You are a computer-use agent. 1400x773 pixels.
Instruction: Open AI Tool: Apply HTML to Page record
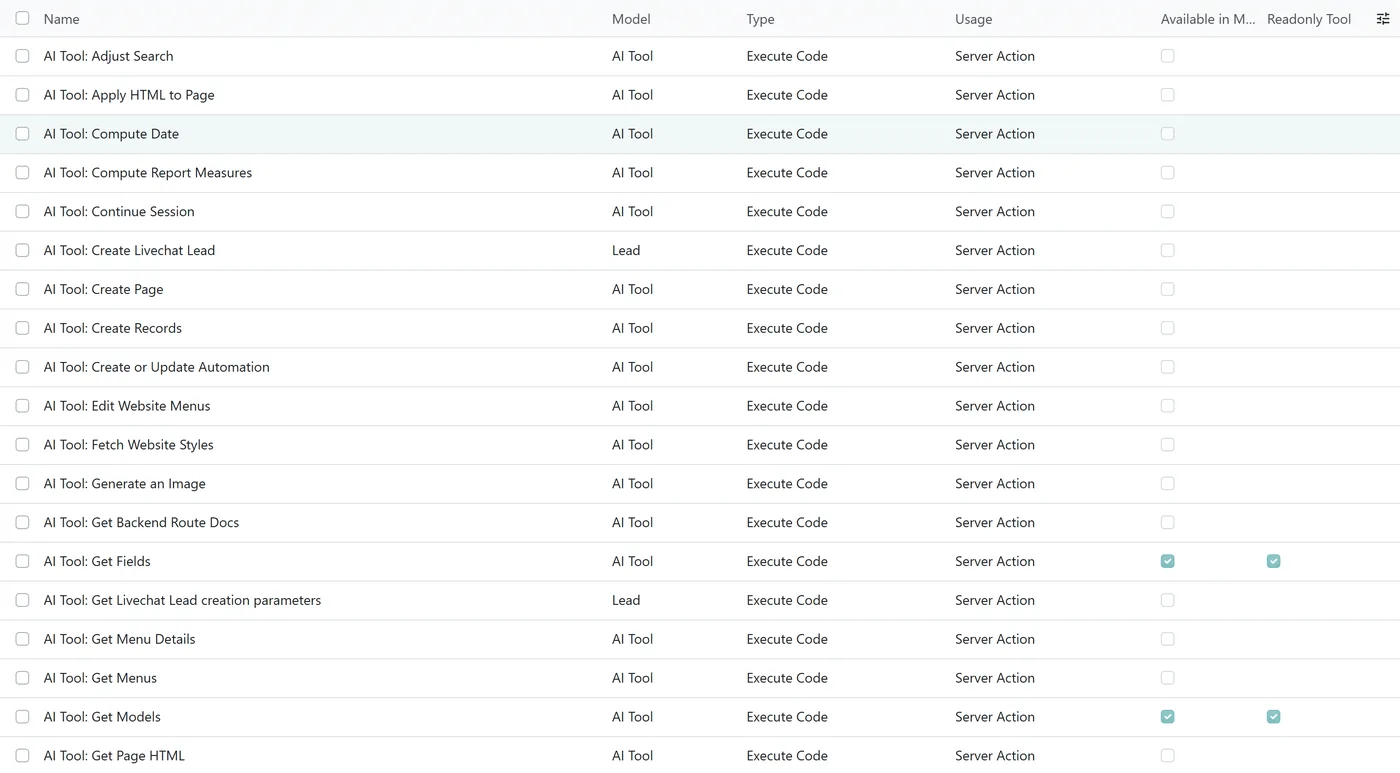point(129,95)
